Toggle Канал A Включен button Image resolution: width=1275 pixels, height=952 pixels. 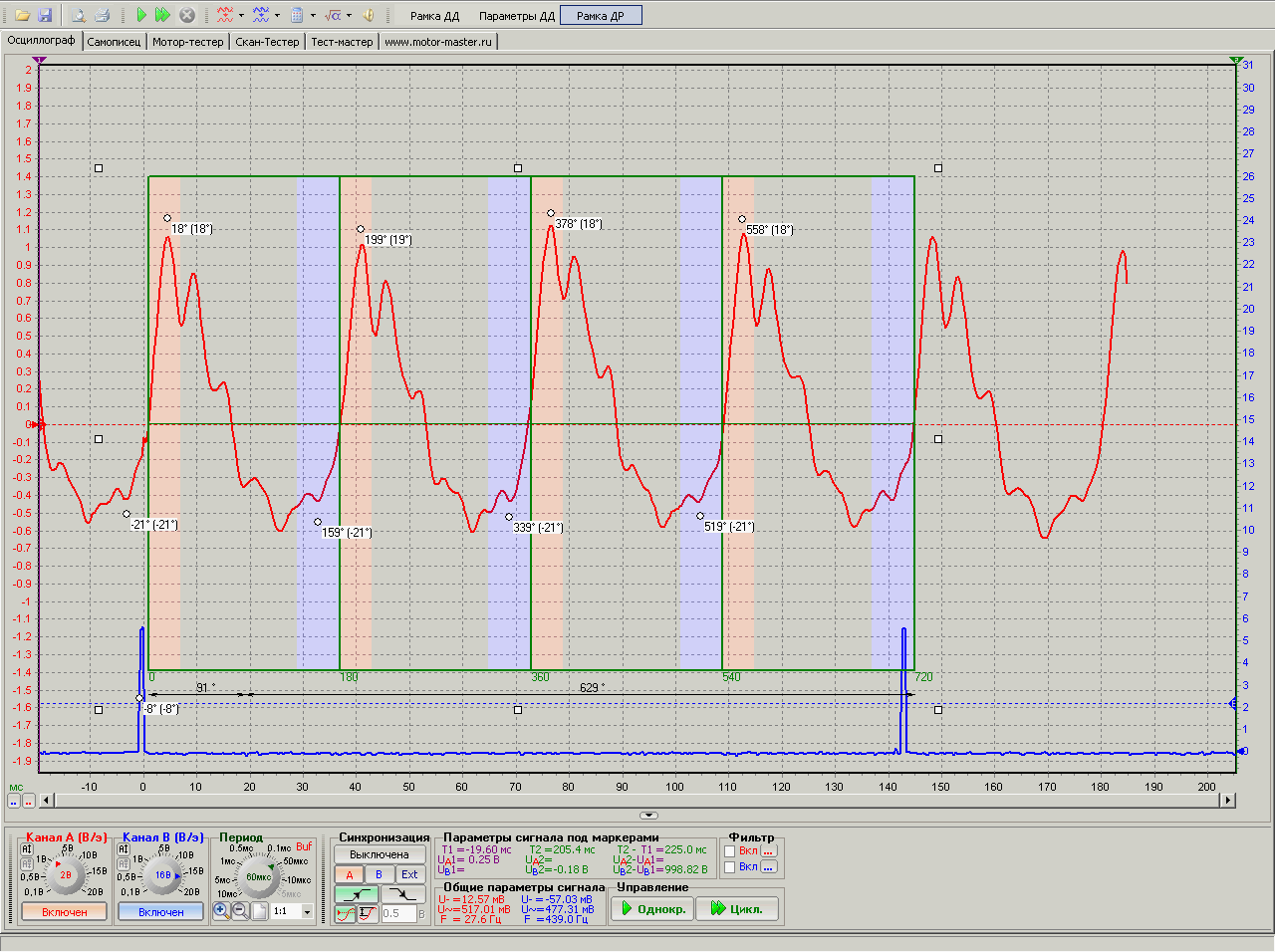pyautogui.click(x=65, y=912)
